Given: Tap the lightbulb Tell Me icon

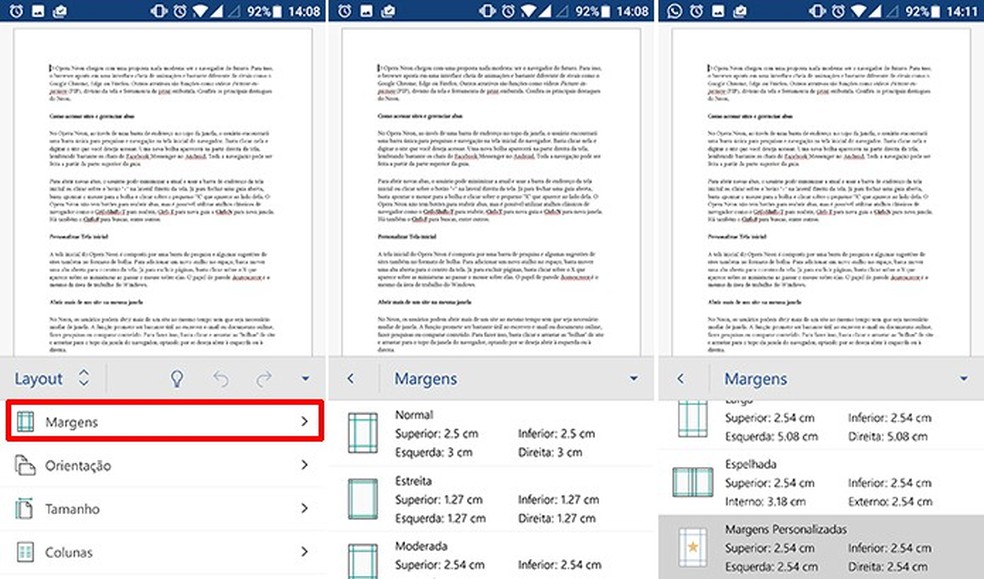Looking at the screenshot, I should [x=175, y=378].
